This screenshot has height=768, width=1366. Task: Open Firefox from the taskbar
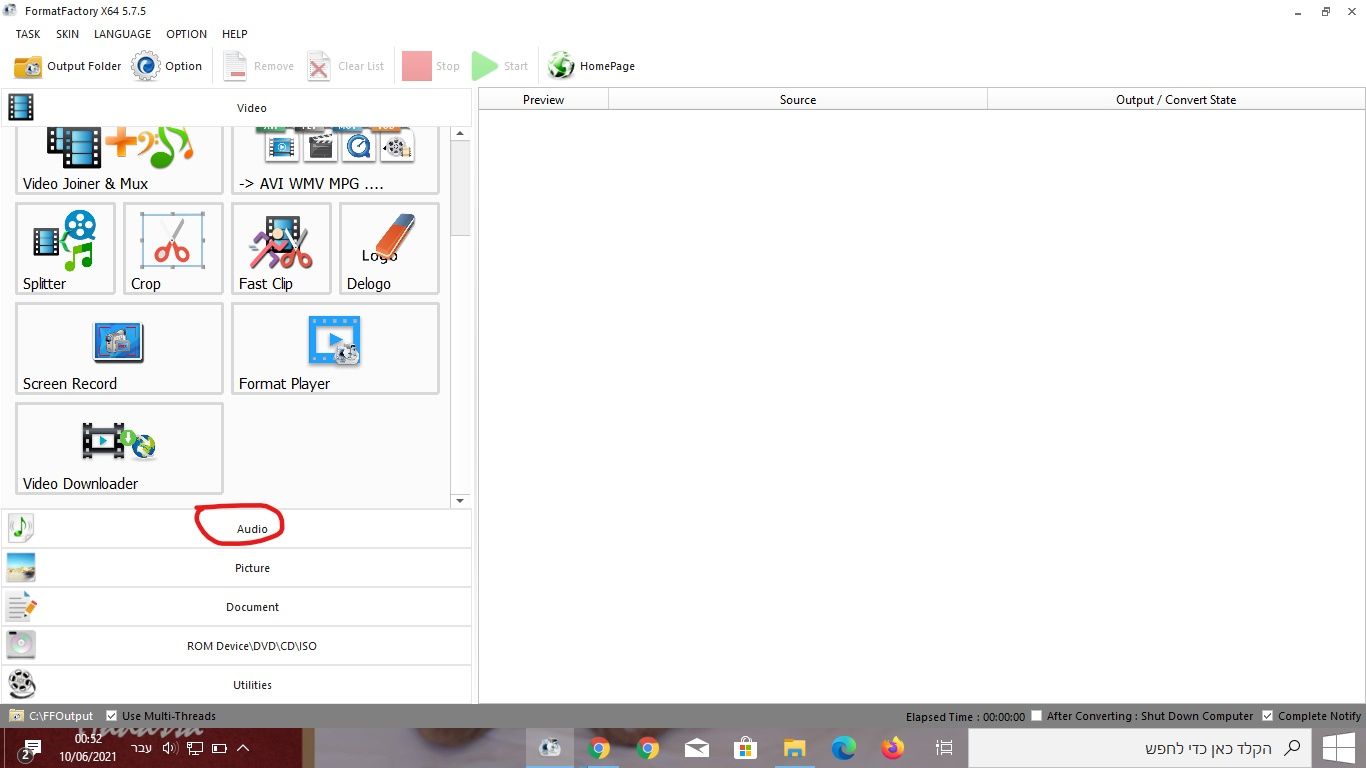coord(892,748)
